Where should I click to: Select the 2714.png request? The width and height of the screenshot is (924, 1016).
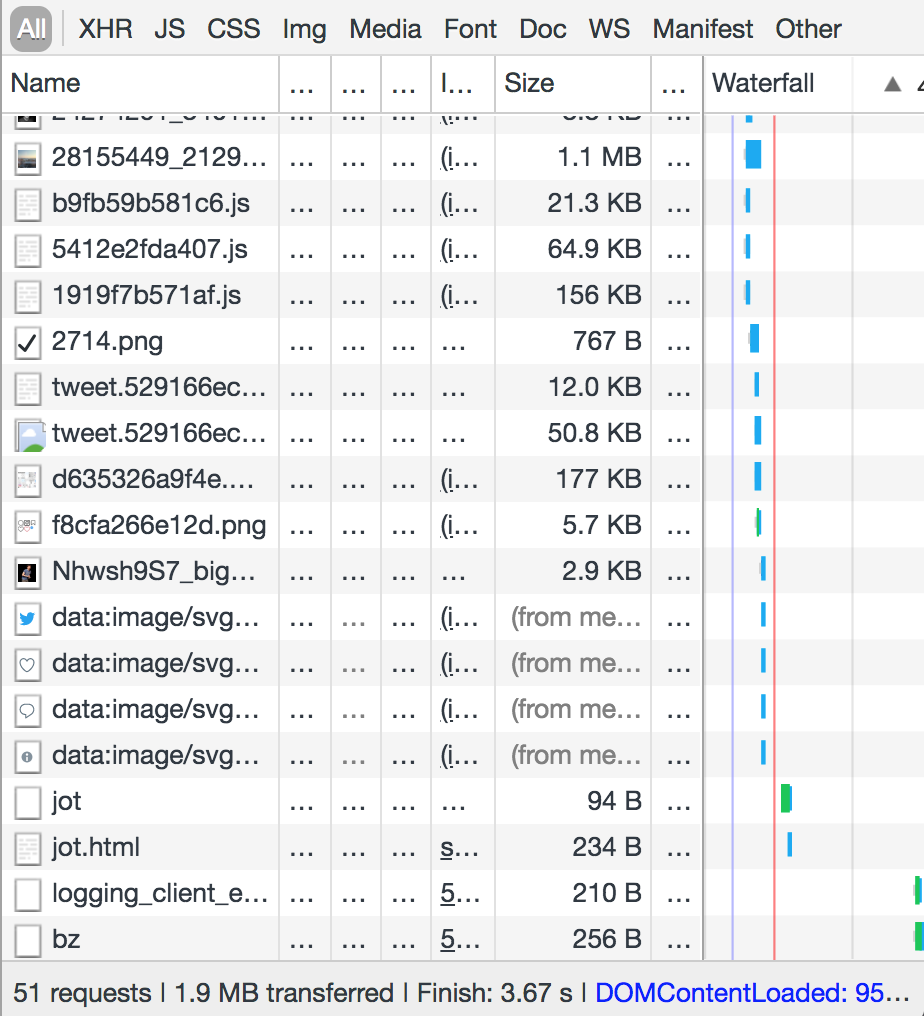107,341
